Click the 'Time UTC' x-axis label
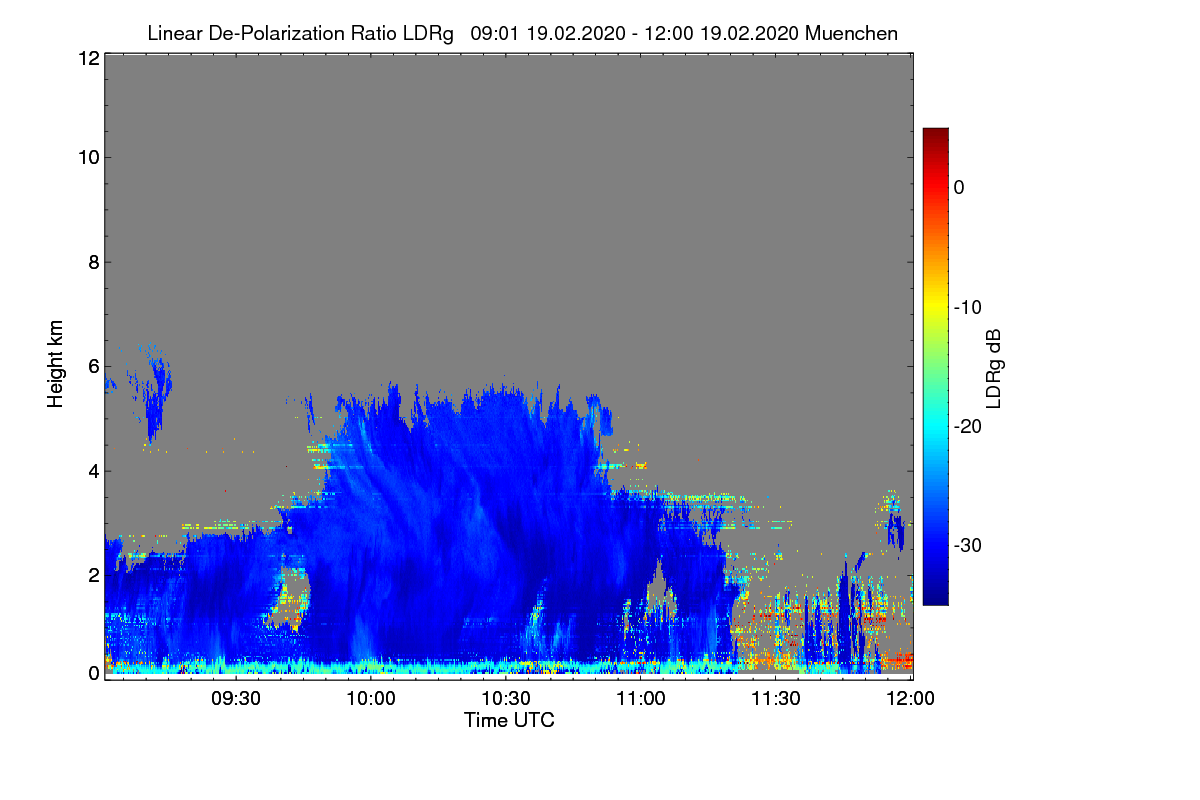Viewport: 1200px width, 800px height. (509, 720)
